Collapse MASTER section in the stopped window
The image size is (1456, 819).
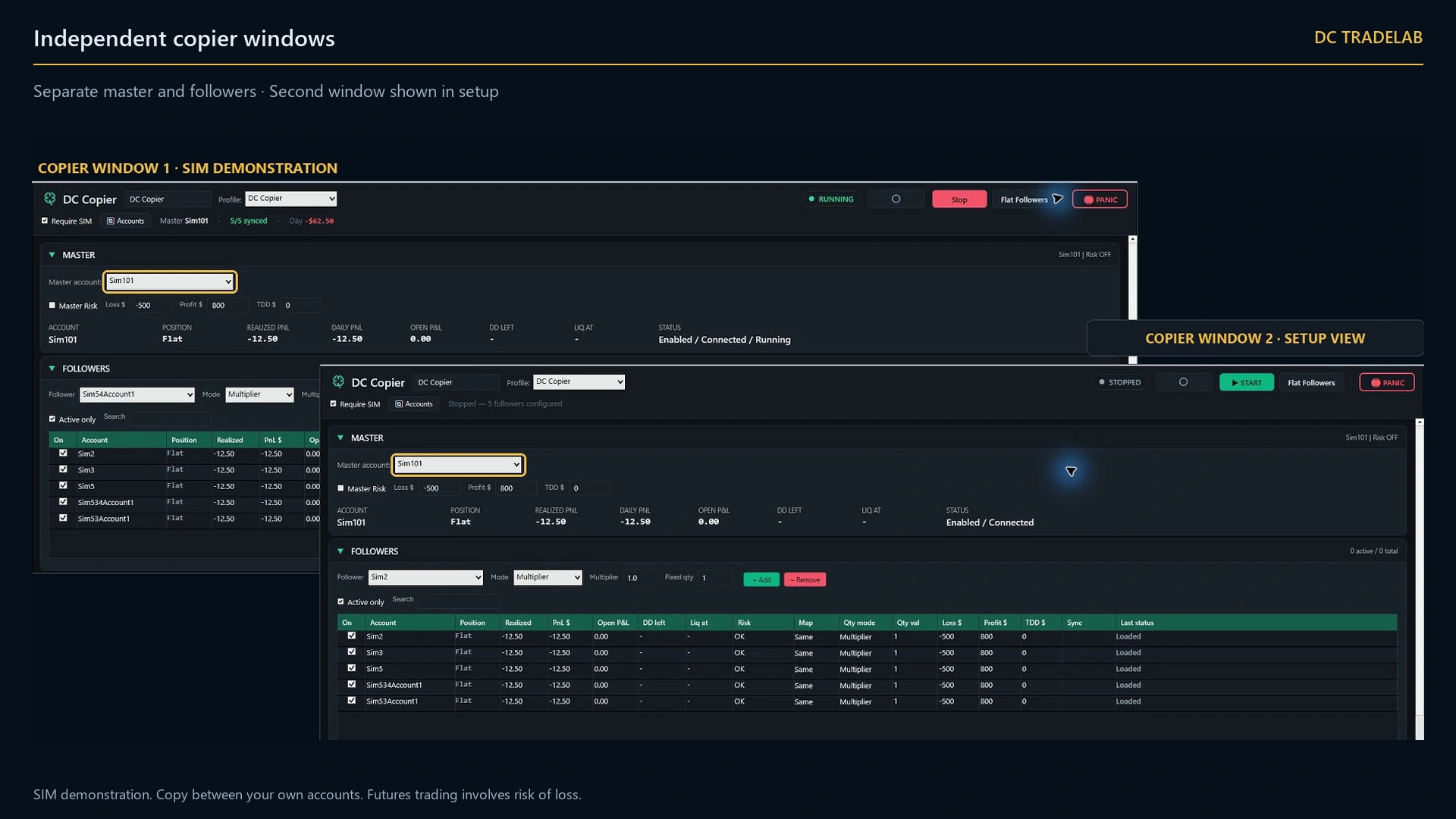340,438
